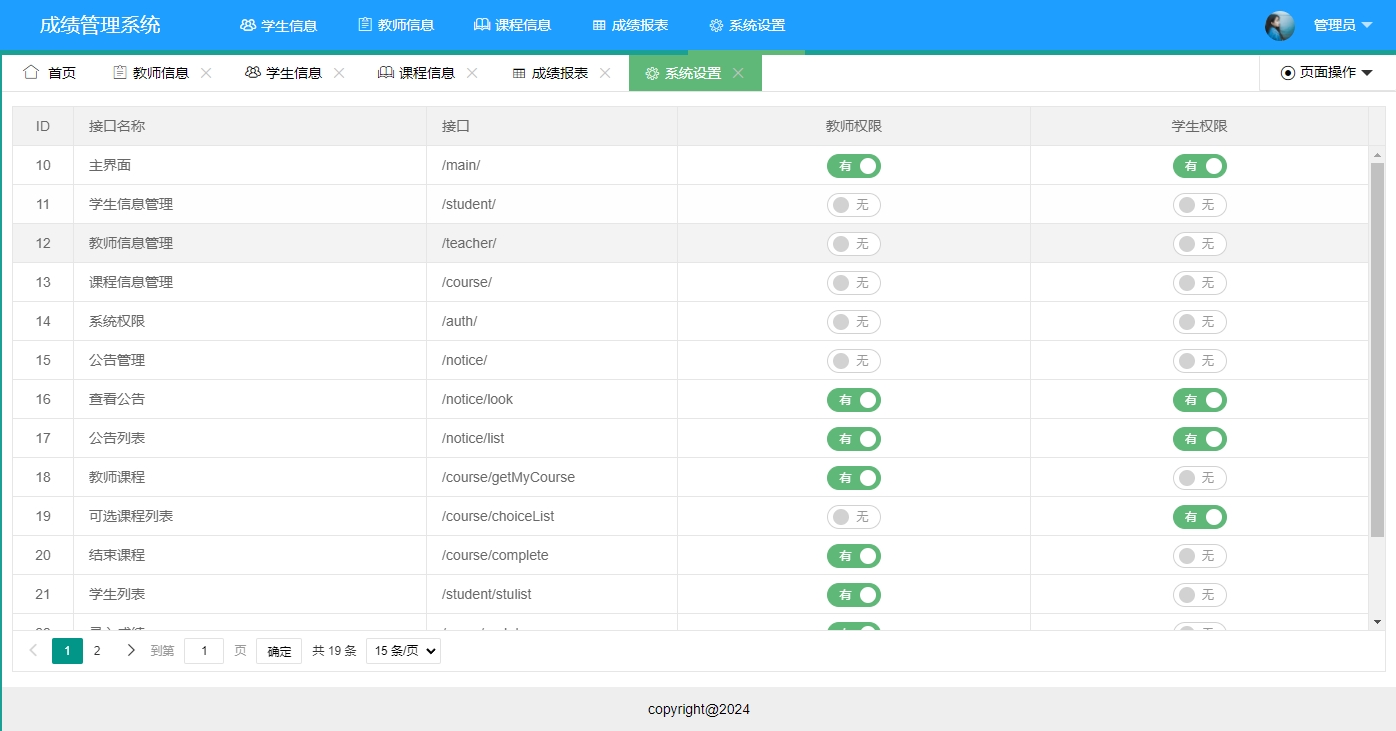The image size is (1396, 731).
Task: Click the /course/getMyCourse cell
Action: coord(552,478)
